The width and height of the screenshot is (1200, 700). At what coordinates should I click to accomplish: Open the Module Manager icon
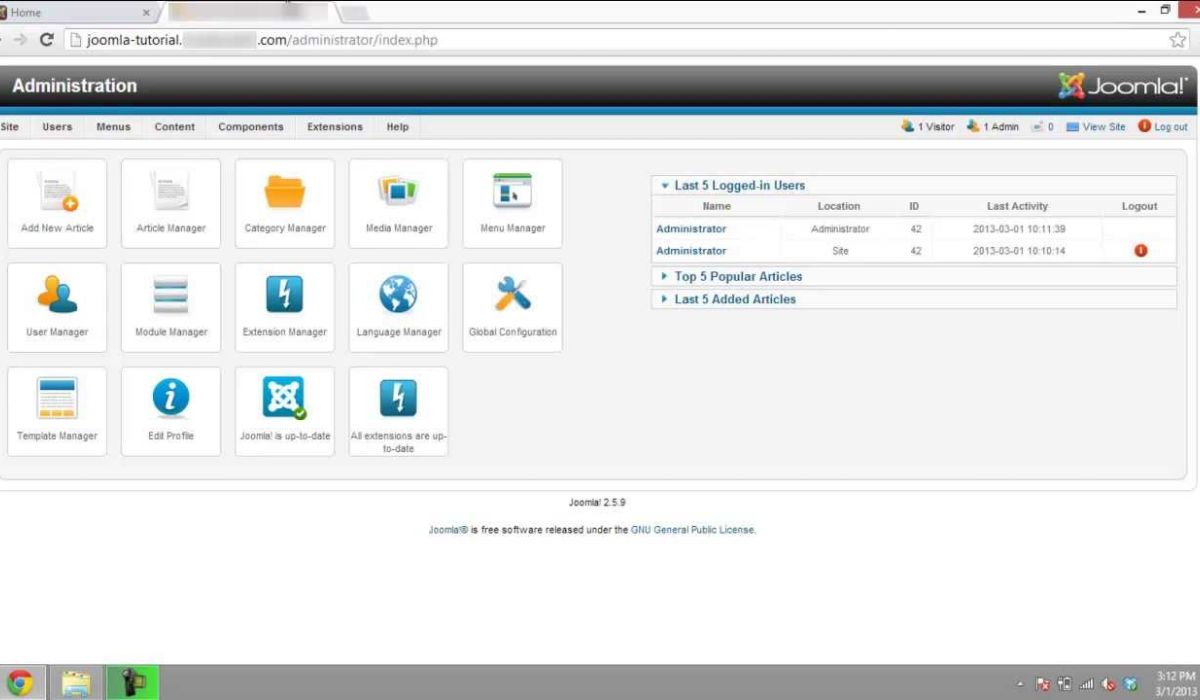pyautogui.click(x=171, y=307)
